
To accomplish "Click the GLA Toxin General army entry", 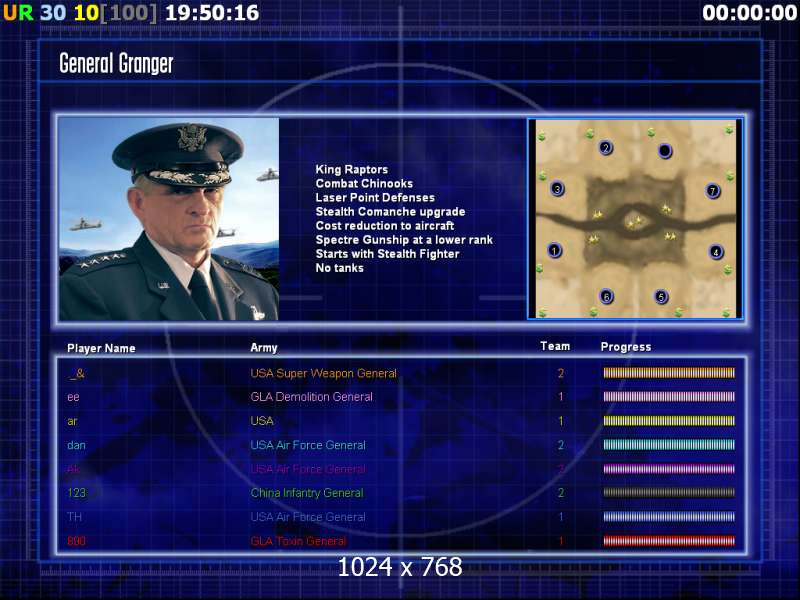I will 298,541.
